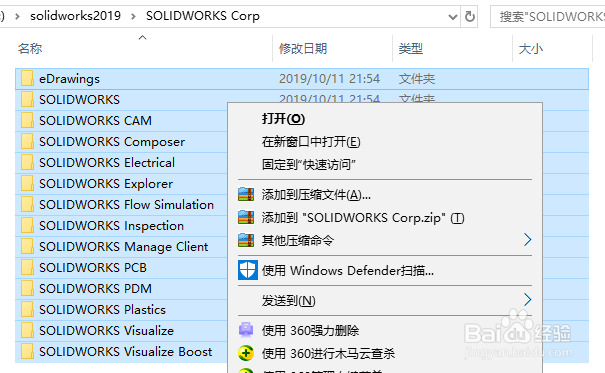Screen dimensions: 605x373
Task: Select the SOLIDWORKS Plastics folder name
Action: (102, 309)
